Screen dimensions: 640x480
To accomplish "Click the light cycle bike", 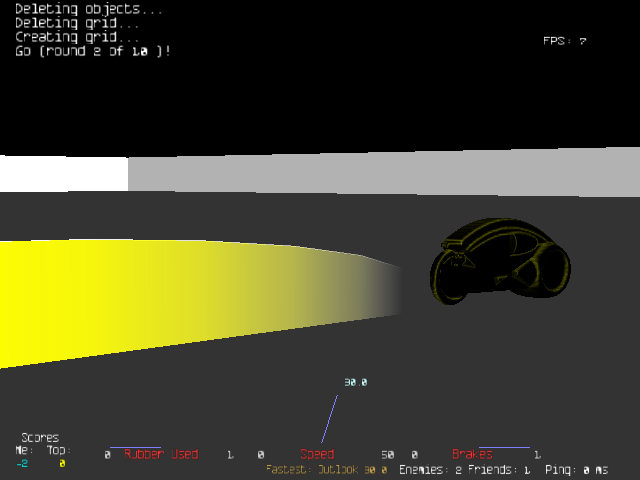I will click(494, 262).
